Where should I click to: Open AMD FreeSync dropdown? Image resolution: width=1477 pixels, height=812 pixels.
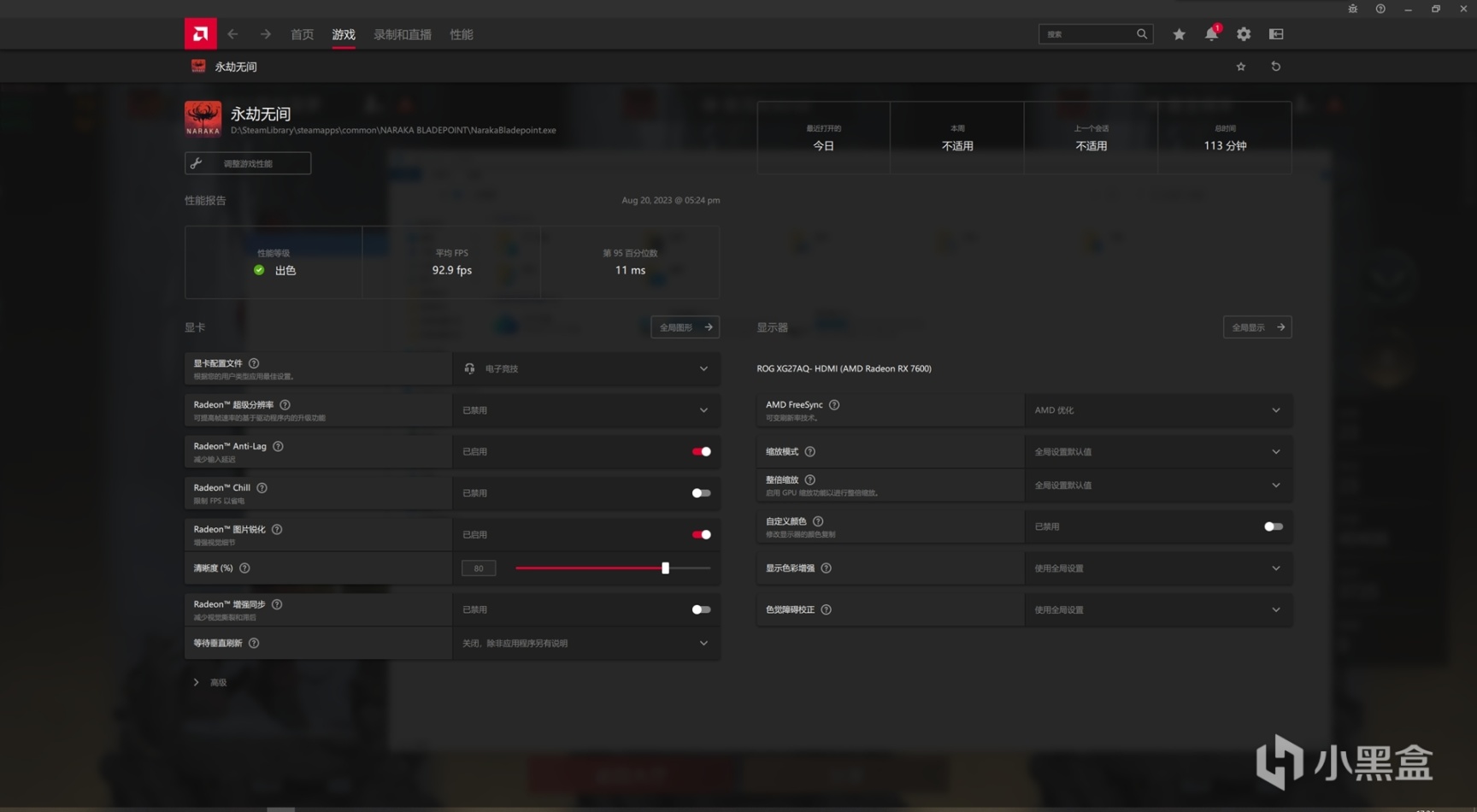tap(1158, 410)
